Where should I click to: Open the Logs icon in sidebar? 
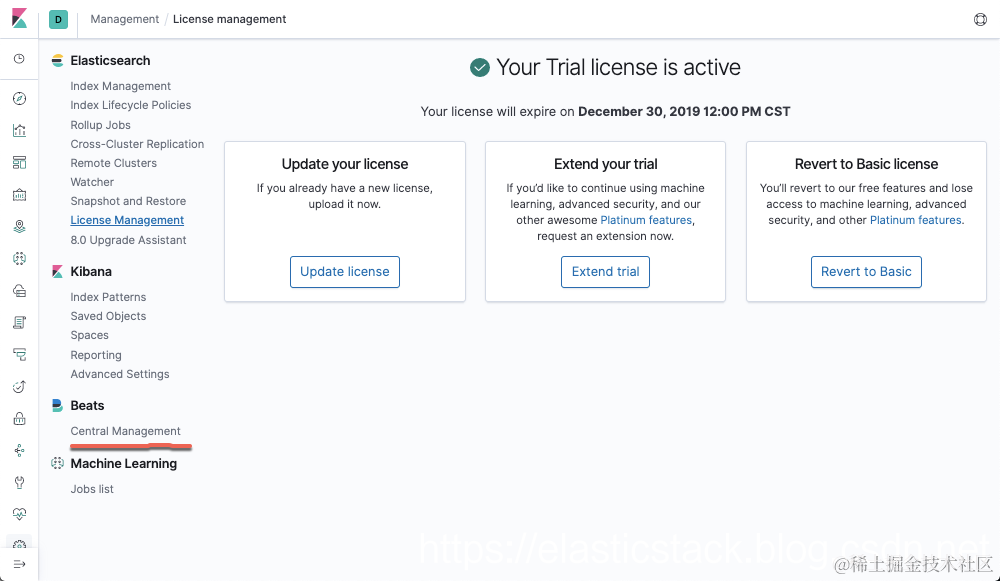pyautogui.click(x=20, y=323)
